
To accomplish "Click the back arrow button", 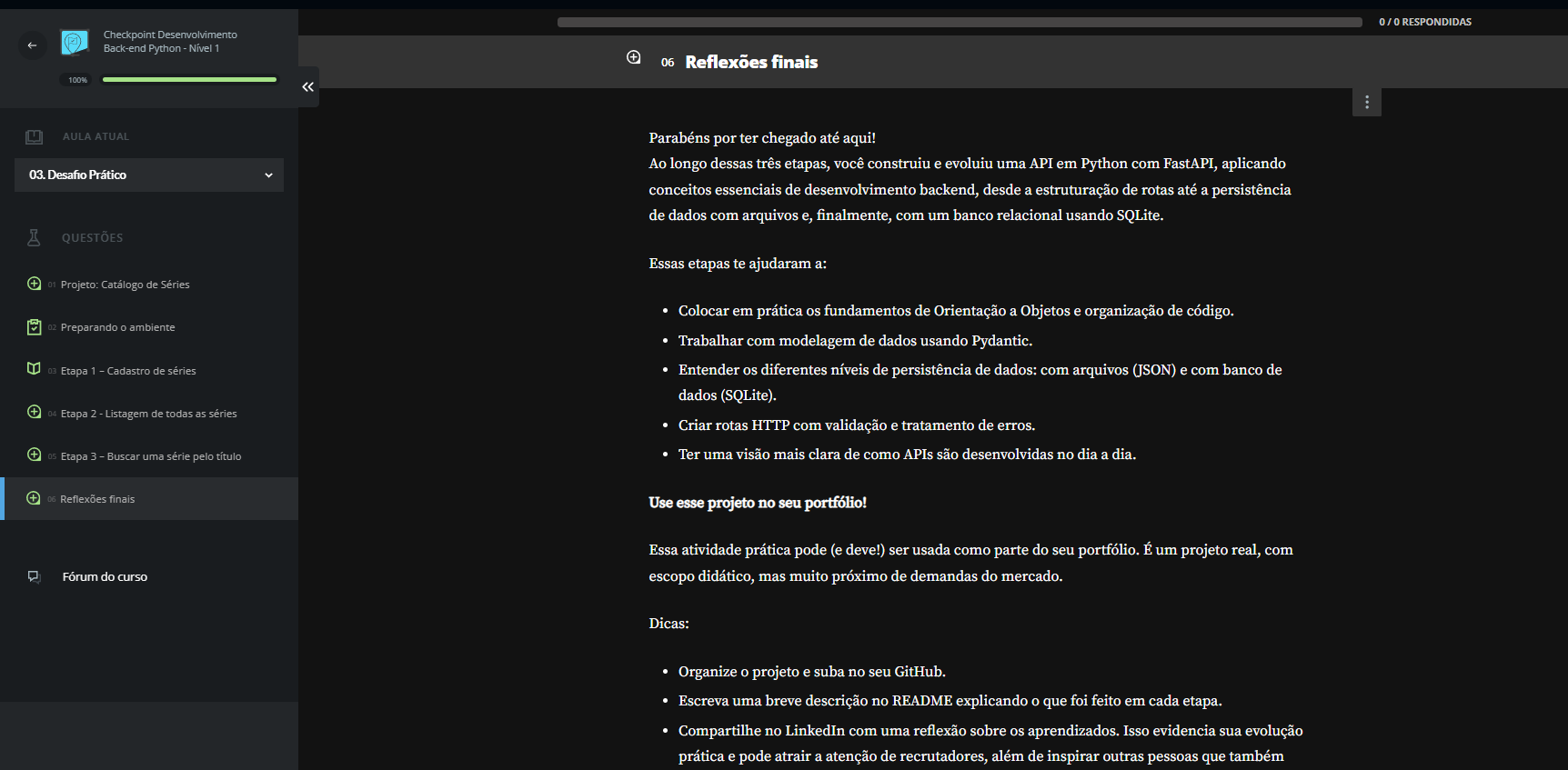I will coord(32,45).
